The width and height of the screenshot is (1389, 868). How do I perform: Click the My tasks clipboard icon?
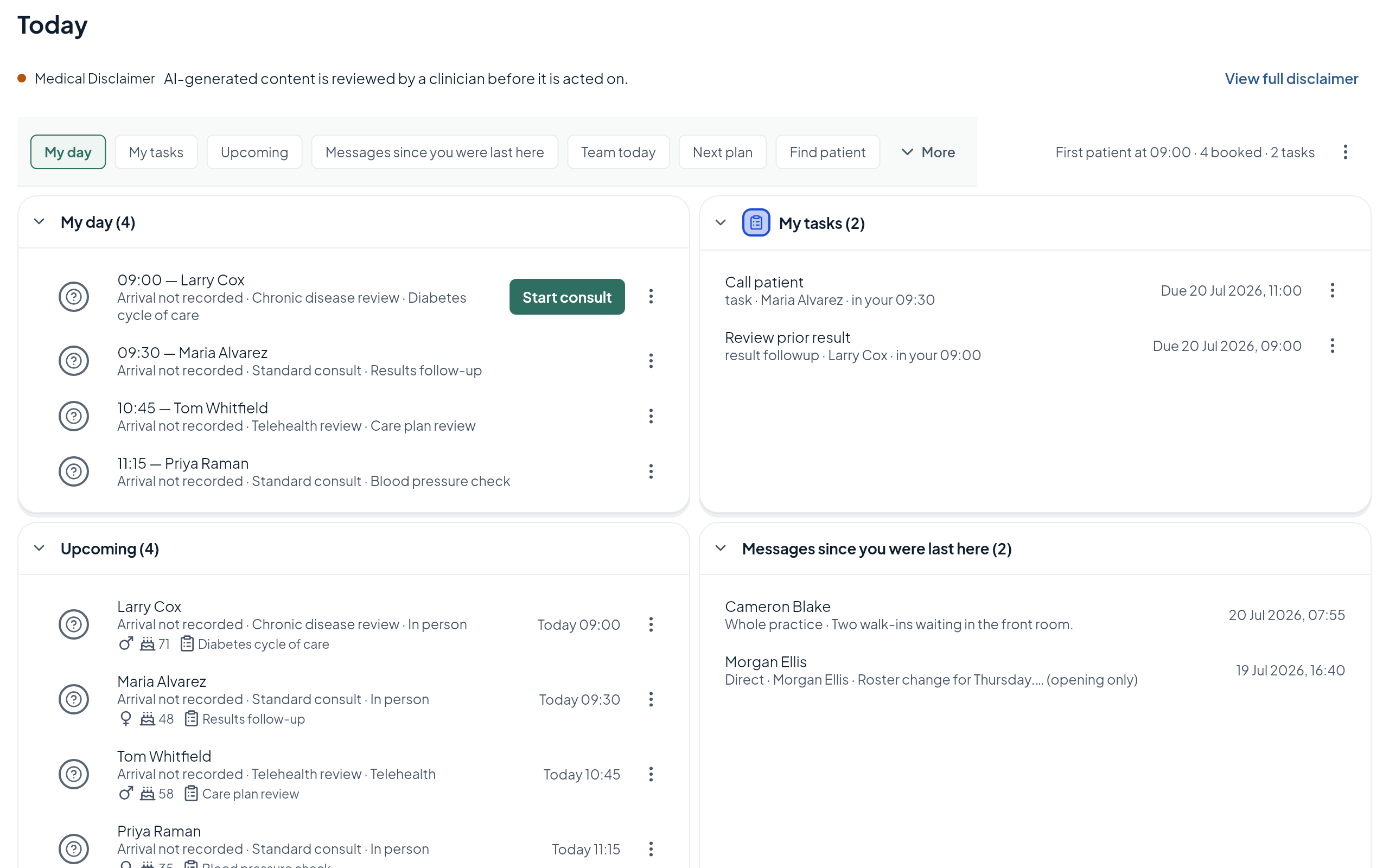(756, 223)
